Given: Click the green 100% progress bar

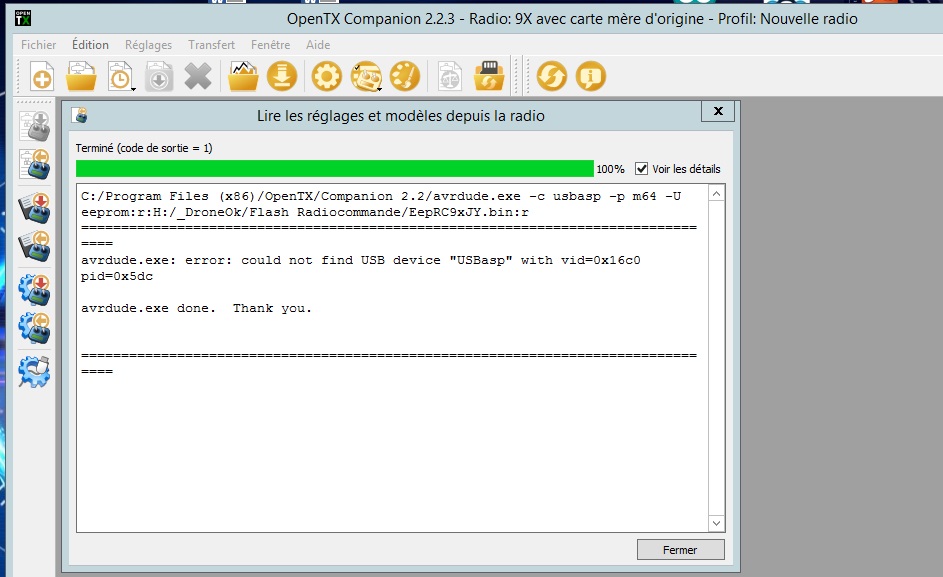Looking at the screenshot, I should click(334, 168).
